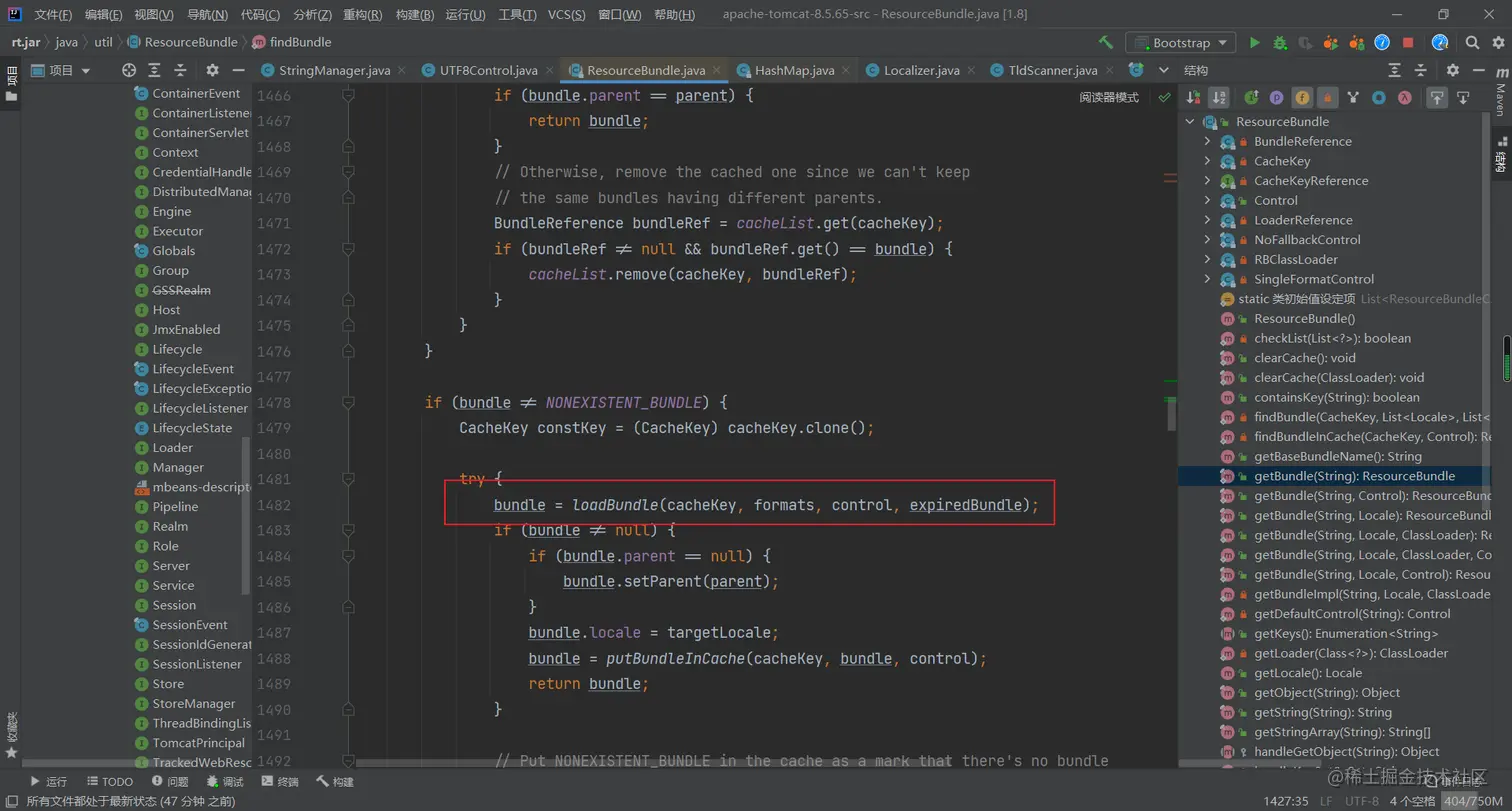Expand all nodes in Project panel

[155, 70]
